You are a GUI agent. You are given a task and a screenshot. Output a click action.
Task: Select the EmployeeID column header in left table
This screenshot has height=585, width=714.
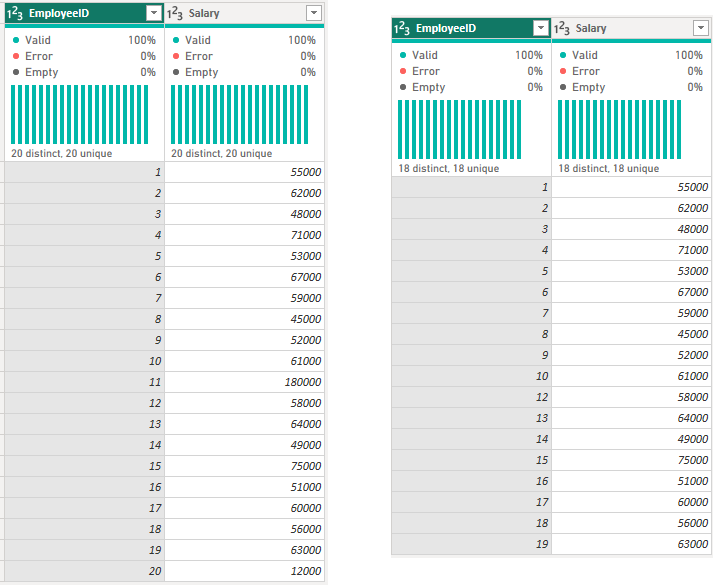[x=84, y=13]
